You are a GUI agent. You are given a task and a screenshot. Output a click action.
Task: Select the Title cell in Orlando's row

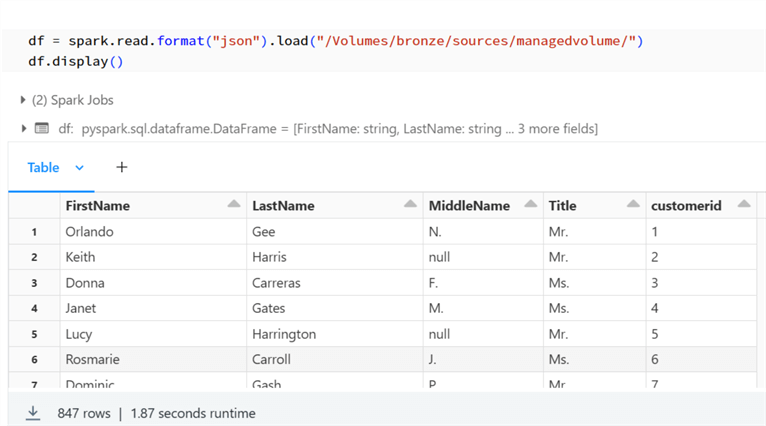coord(595,232)
